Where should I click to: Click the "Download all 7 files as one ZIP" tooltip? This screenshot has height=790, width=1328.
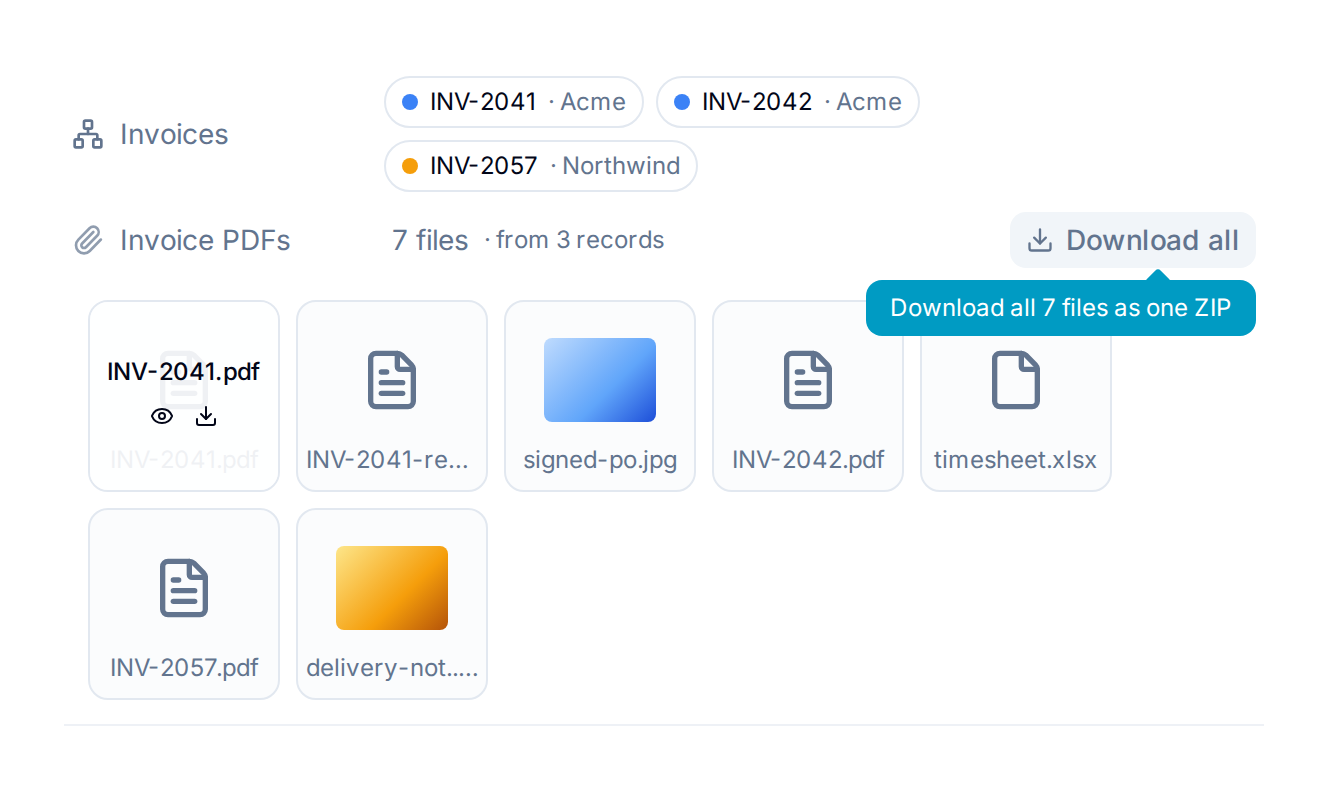pyautogui.click(x=1061, y=308)
